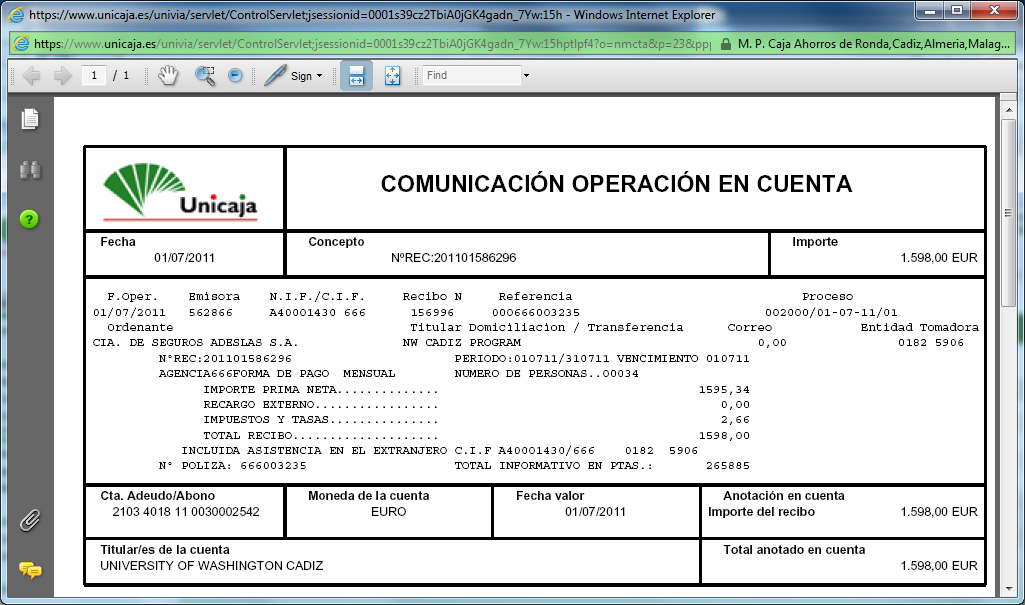This screenshot has height=605, width=1025.
Task: Click the text 'NW CADIZ PROGRAM'
Action: [x=462, y=342]
